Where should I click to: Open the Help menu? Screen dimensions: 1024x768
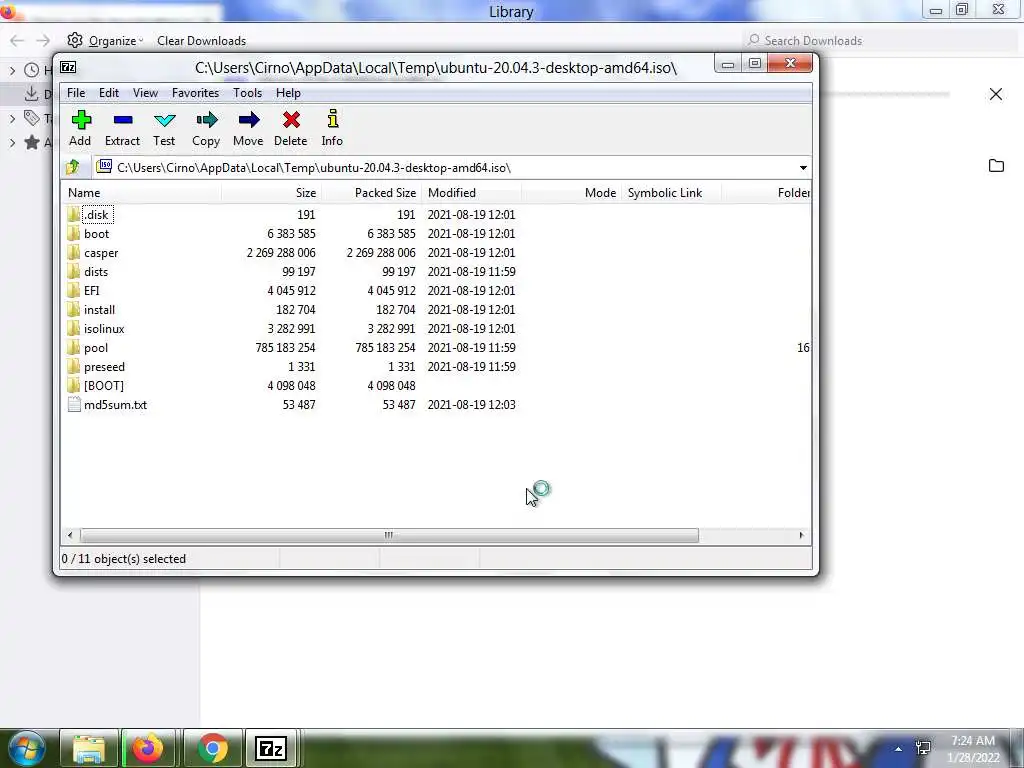pyautogui.click(x=288, y=93)
